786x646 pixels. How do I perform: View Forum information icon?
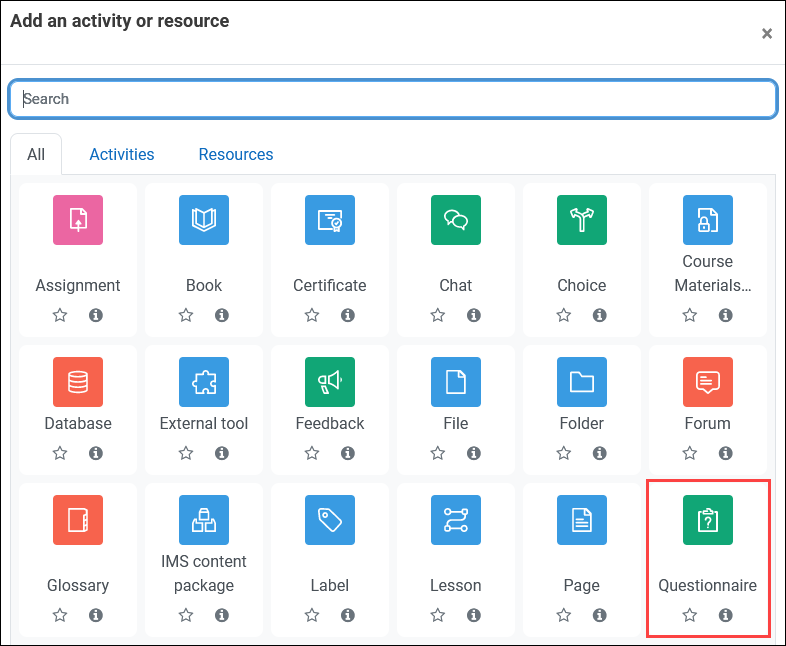tap(725, 453)
